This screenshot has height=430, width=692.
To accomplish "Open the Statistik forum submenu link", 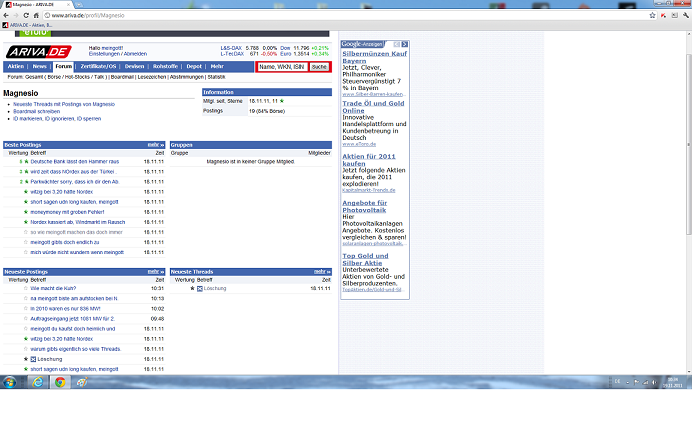I will click(x=217, y=77).
